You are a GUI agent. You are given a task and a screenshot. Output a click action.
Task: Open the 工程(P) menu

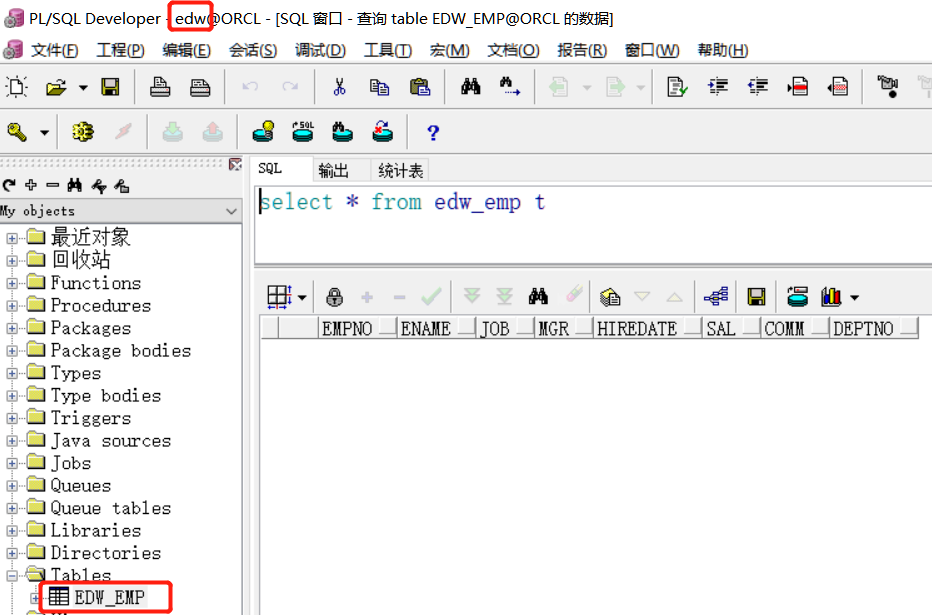pos(121,51)
